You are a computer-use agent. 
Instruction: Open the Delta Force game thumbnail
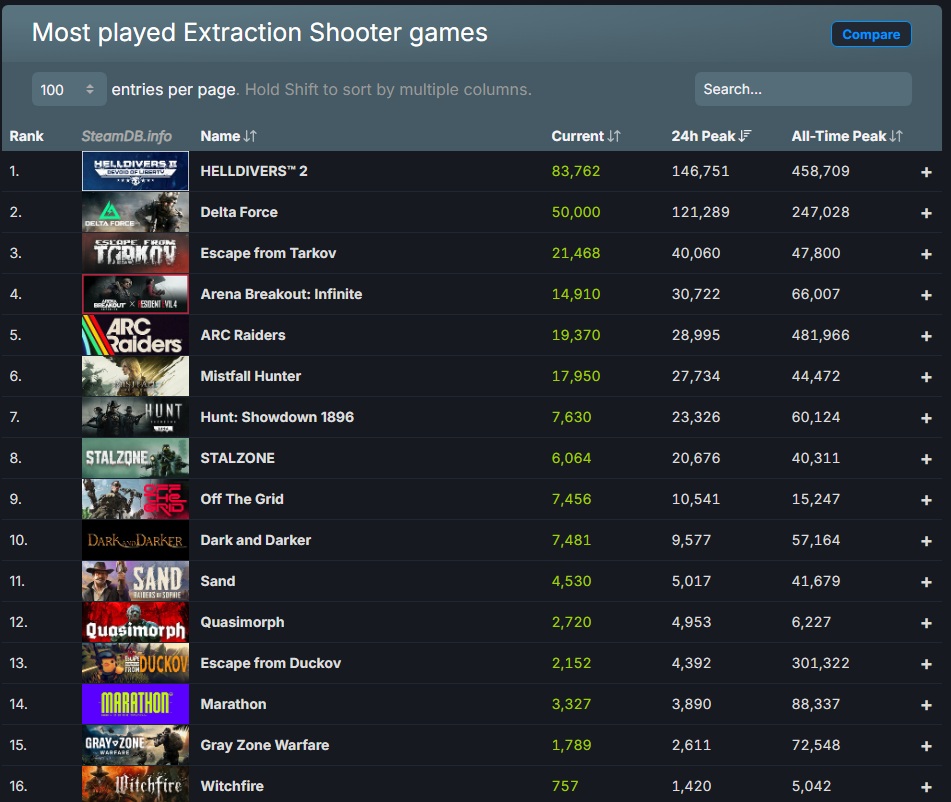pyautogui.click(x=135, y=212)
